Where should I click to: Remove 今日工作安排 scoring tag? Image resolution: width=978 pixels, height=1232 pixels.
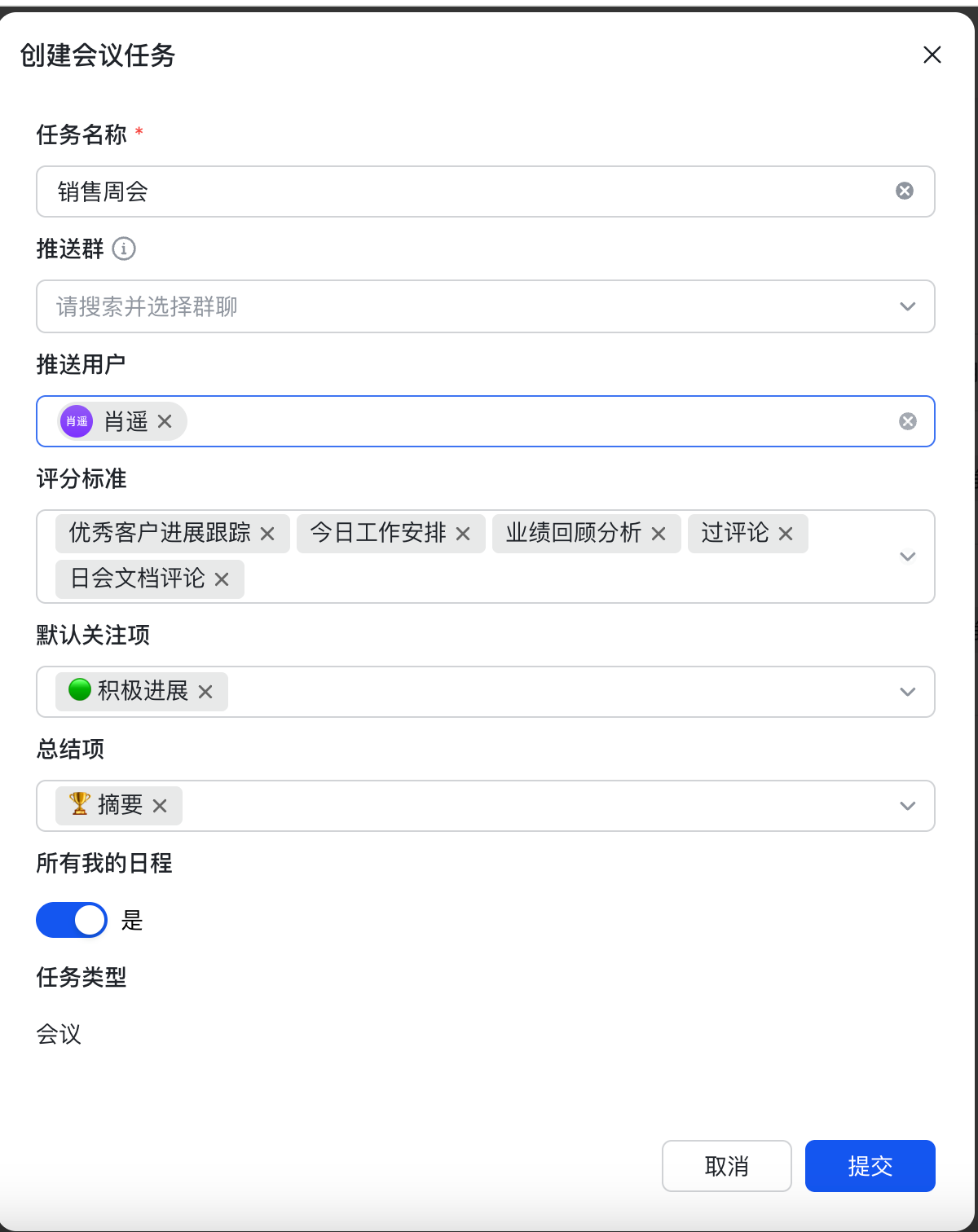[463, 534]
